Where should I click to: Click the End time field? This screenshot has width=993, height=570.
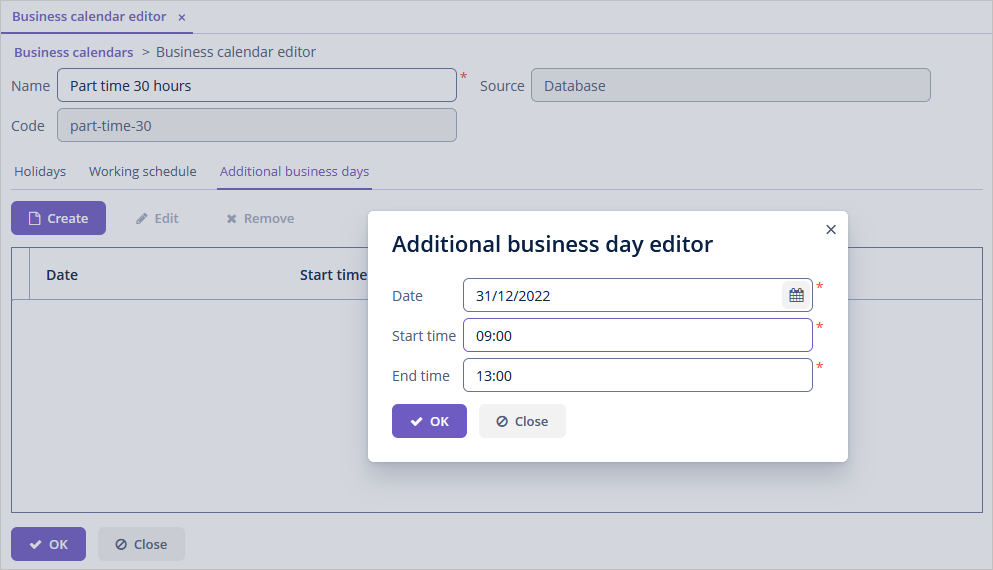[x=637, y=375]
